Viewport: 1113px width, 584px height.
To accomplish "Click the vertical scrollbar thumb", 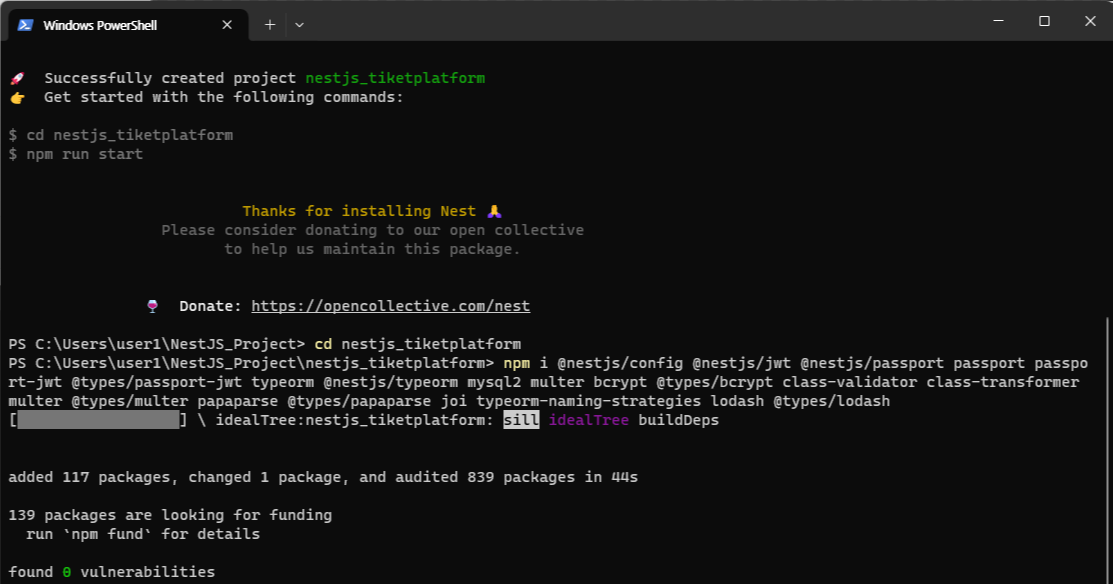I will 1109,451.
